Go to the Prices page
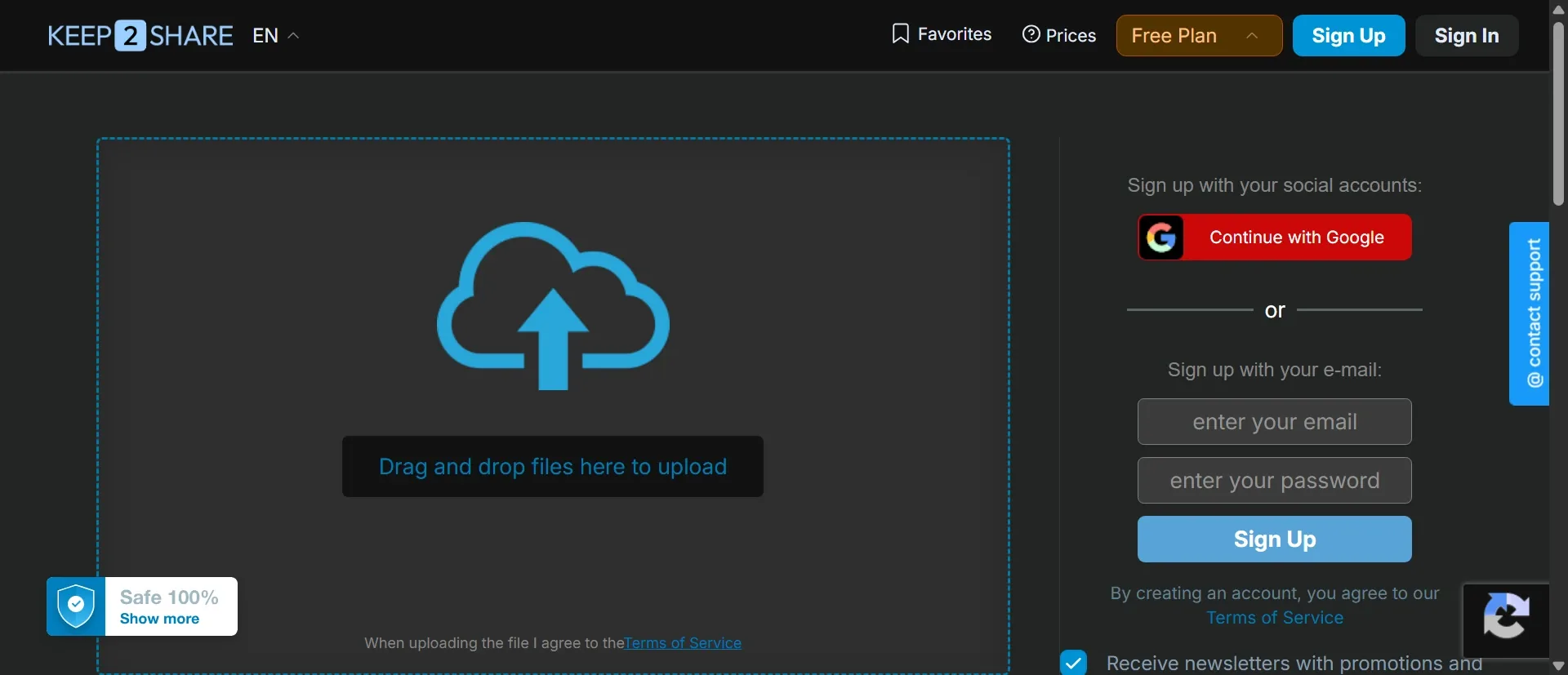The height and width of the screenshot is (675, 1568). pyautogui.click(x=1059, y=35)
